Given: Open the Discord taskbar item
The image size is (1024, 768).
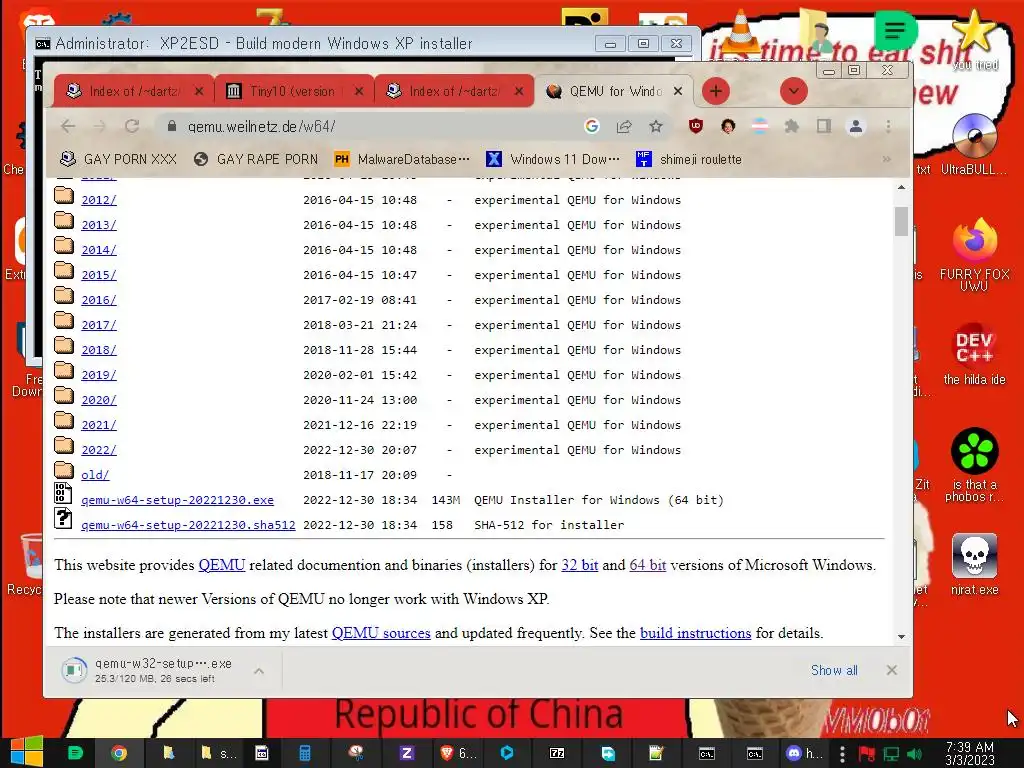Looking at the screenshot, I should click(x=803, y=753).
